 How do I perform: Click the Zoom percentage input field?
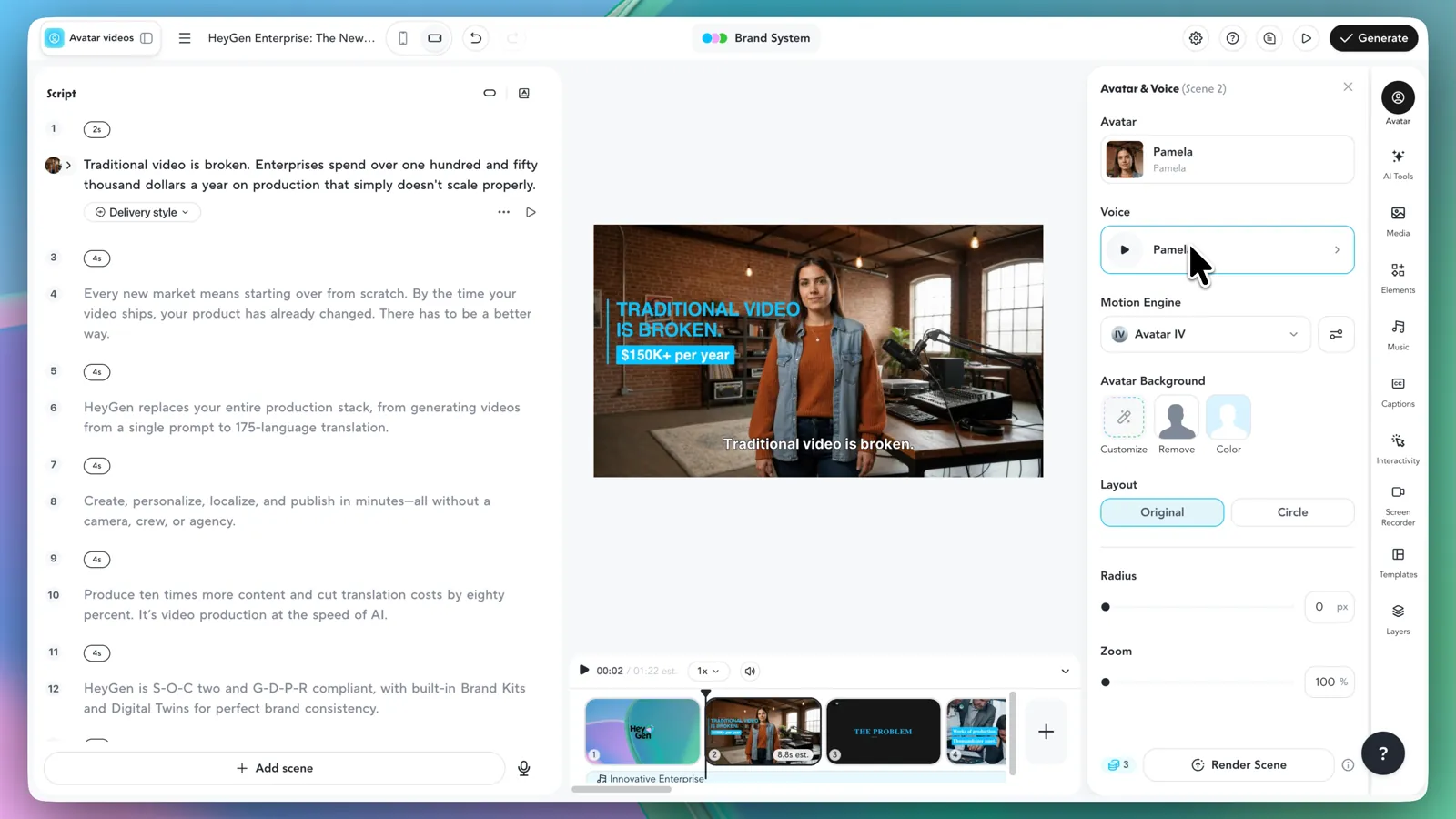click(1330, 682)
